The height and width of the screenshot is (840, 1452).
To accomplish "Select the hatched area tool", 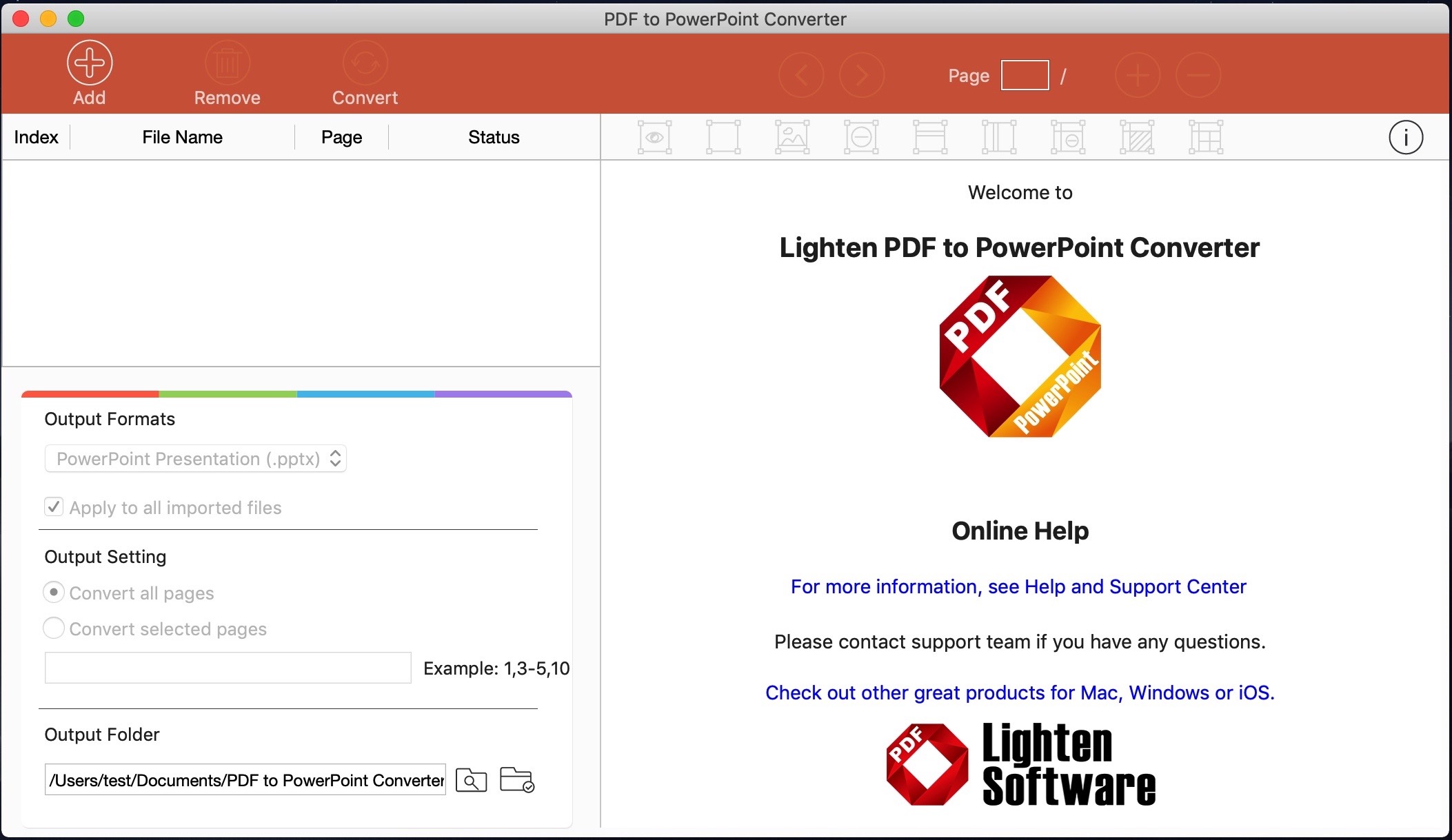I will point(1137,137).
